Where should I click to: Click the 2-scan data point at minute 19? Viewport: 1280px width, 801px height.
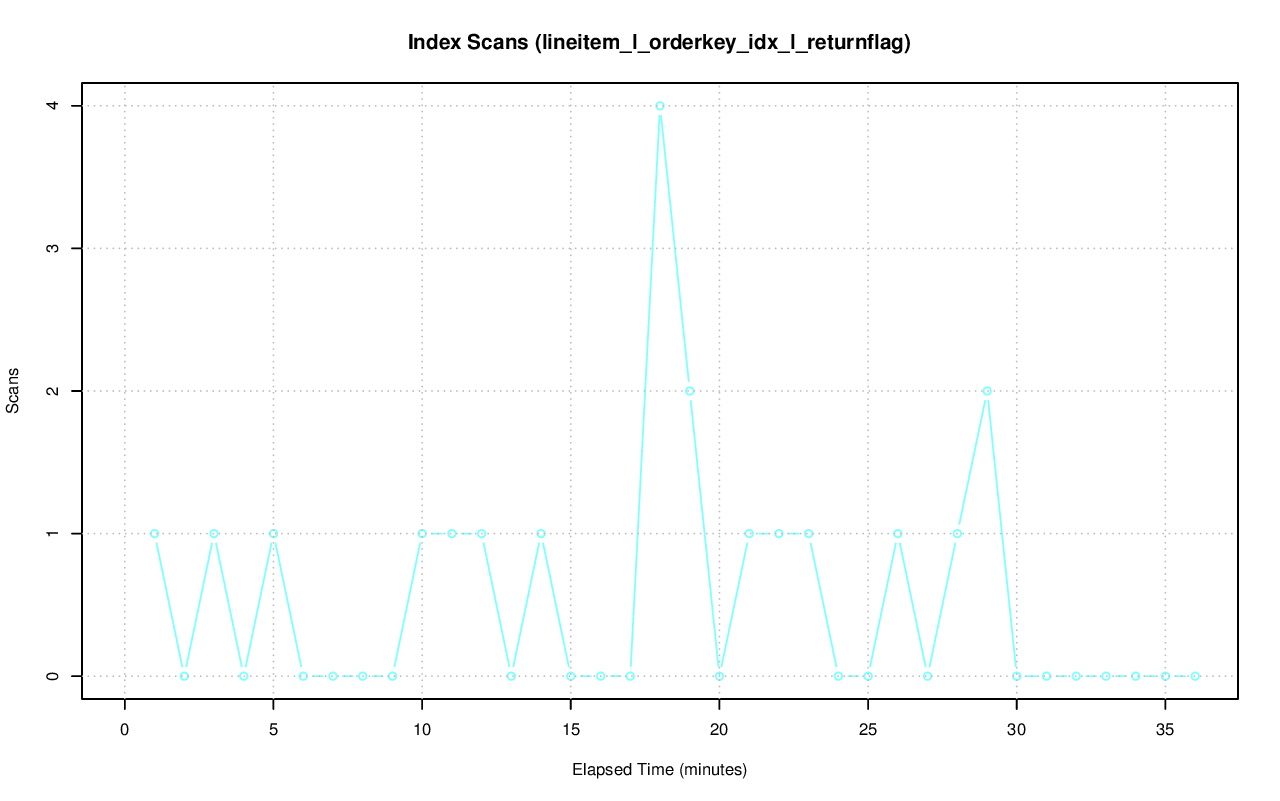690,391
